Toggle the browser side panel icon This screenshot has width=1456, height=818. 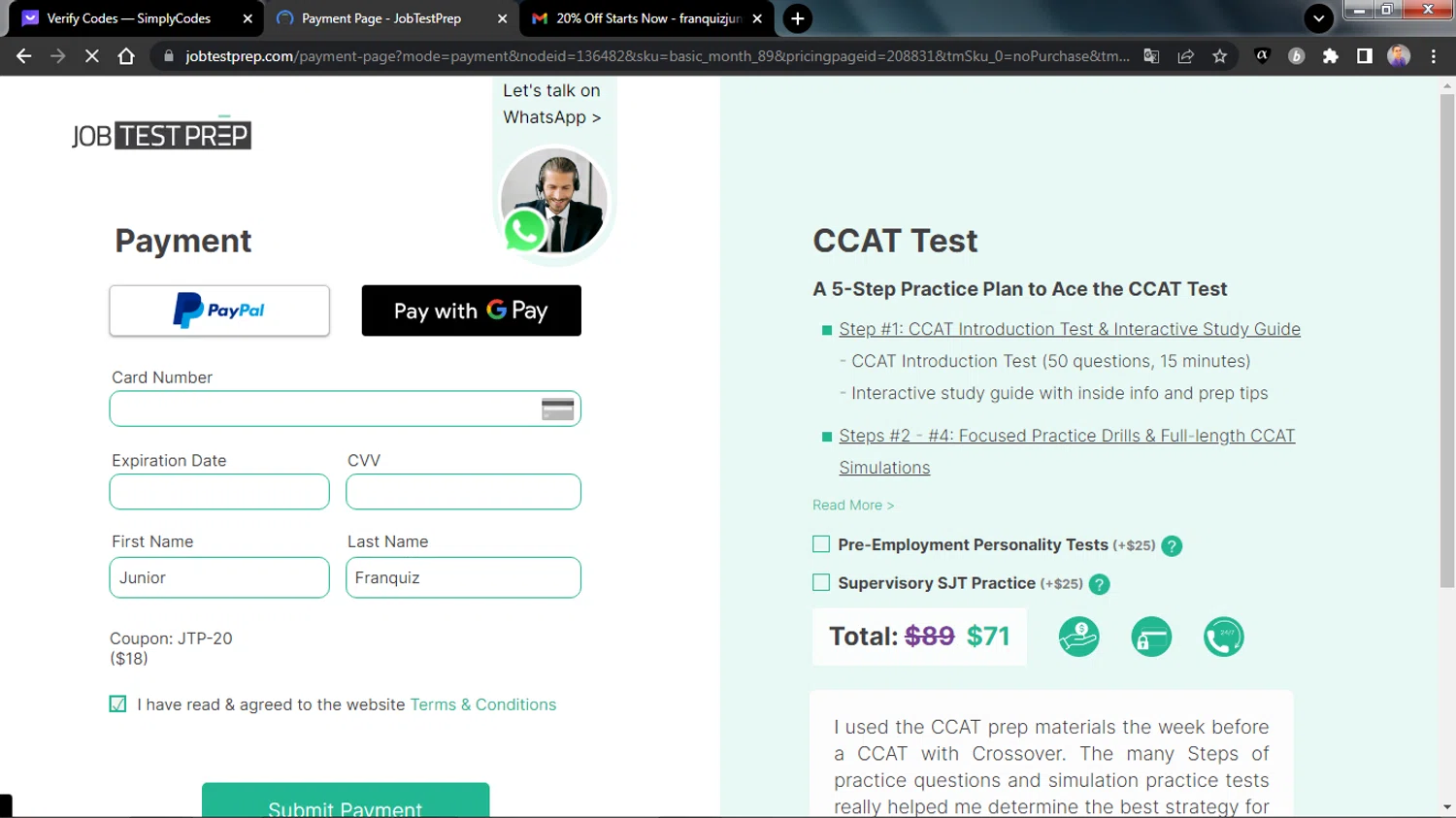pos(1365,56)
